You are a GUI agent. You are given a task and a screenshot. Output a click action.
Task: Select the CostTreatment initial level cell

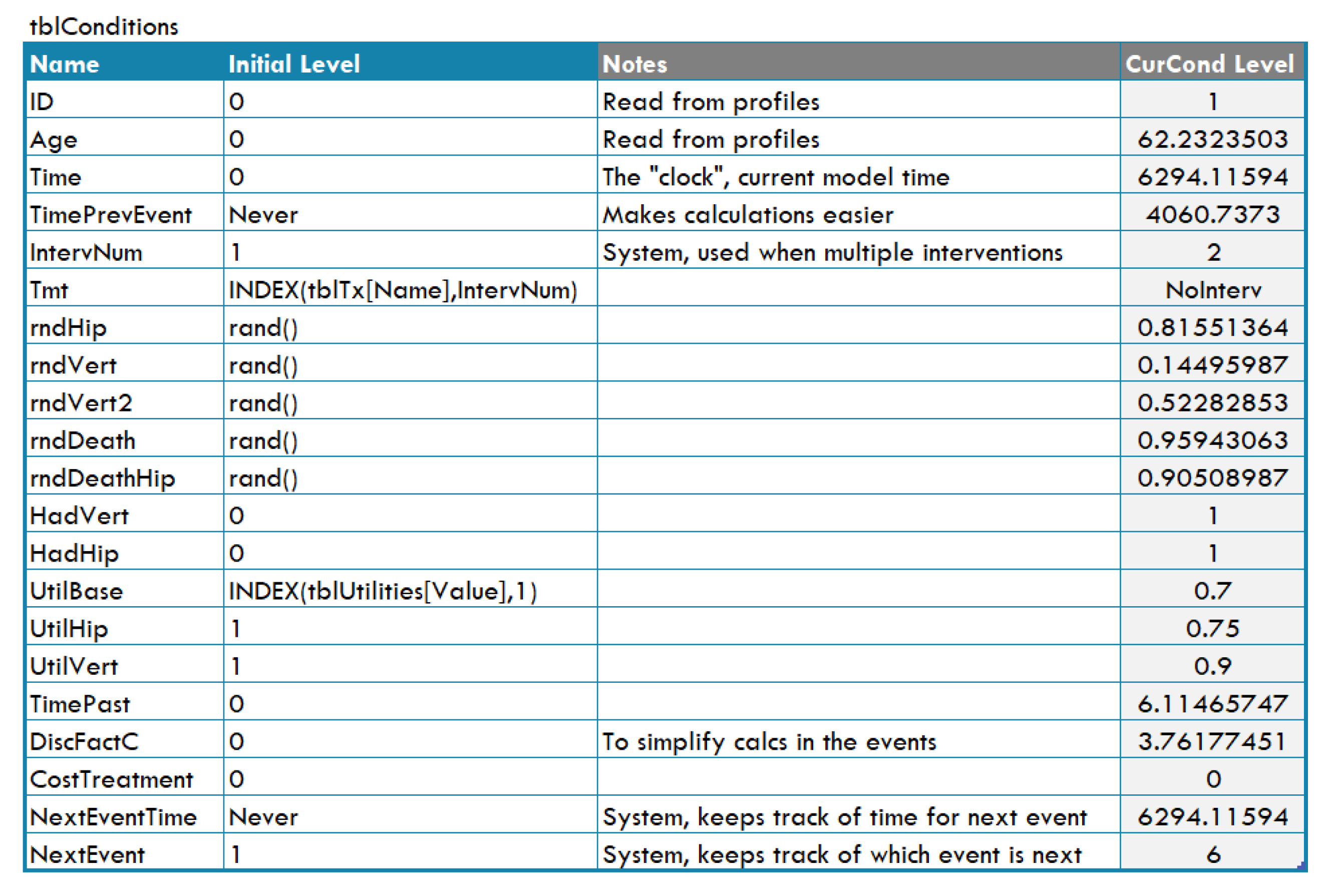pyautogui.click(x=237, y=779)
